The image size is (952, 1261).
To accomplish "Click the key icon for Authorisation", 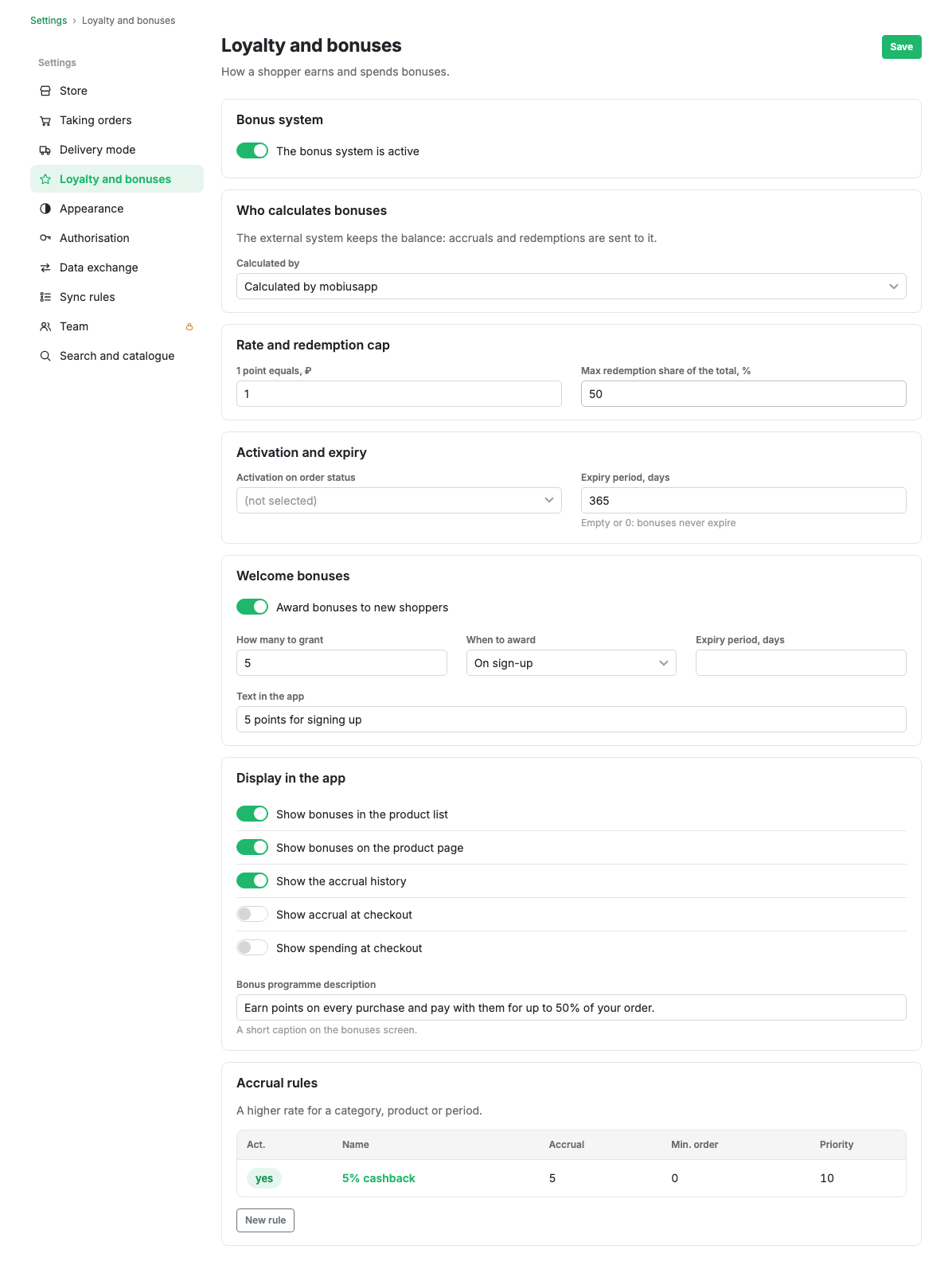I will coord(45,238).
